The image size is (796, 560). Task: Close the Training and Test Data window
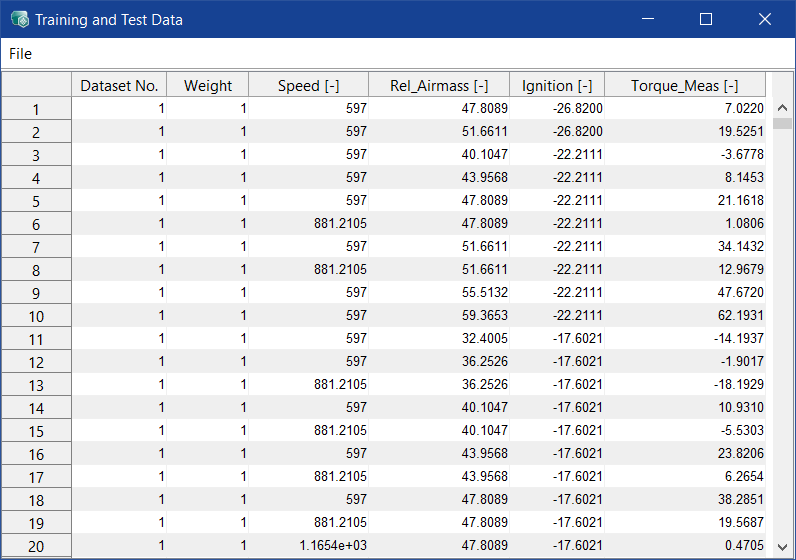point(765,19)
